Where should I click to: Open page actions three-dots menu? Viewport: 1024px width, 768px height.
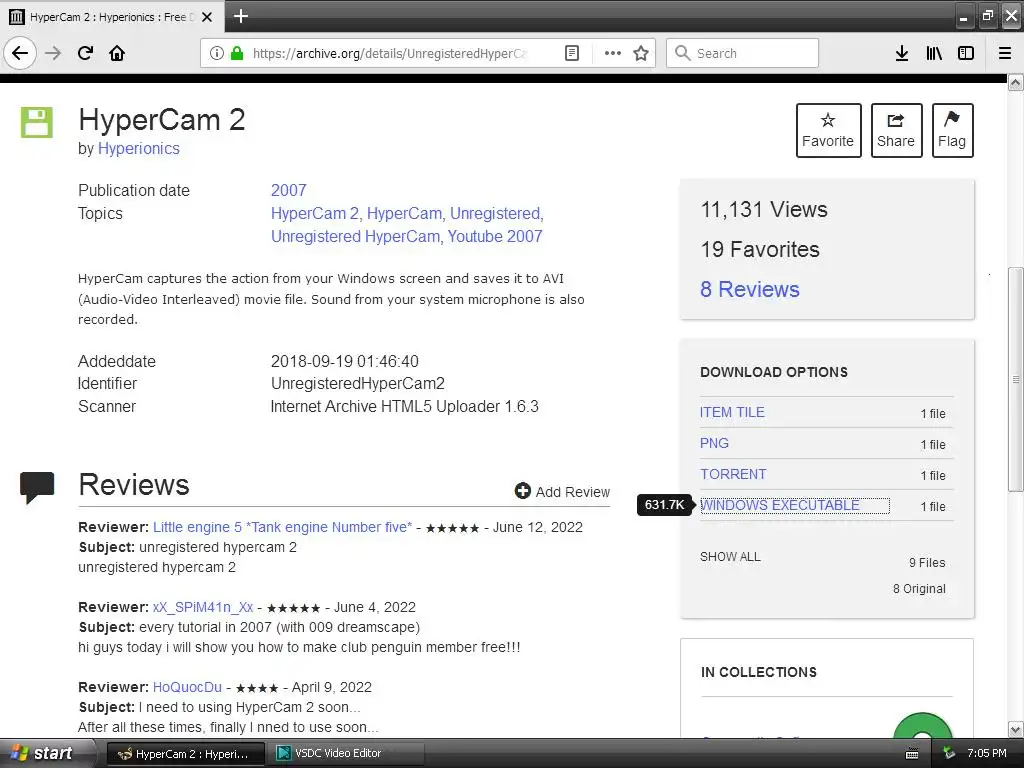(x=612, y=53)
